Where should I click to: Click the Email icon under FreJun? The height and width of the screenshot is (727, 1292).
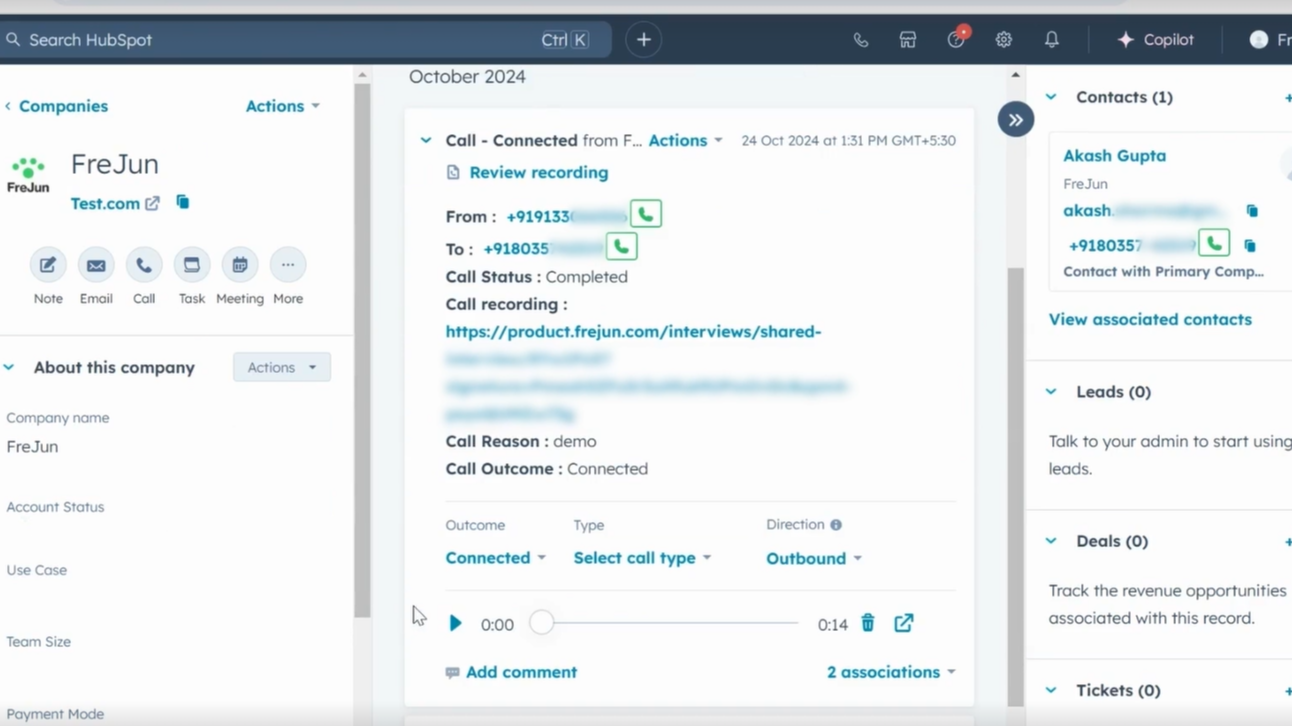96,265
